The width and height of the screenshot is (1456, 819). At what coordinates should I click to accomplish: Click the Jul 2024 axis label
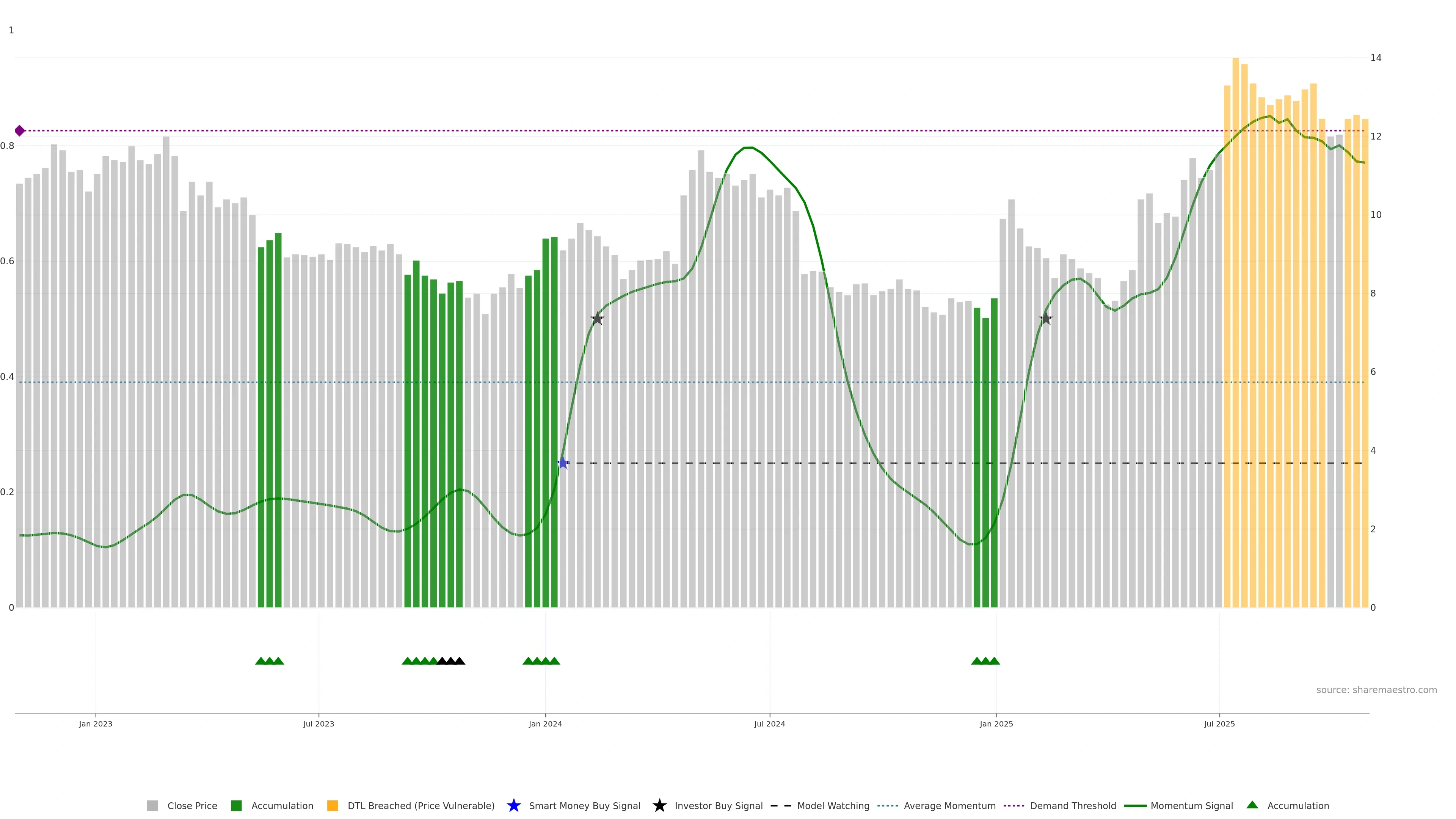tap(769, 723)
